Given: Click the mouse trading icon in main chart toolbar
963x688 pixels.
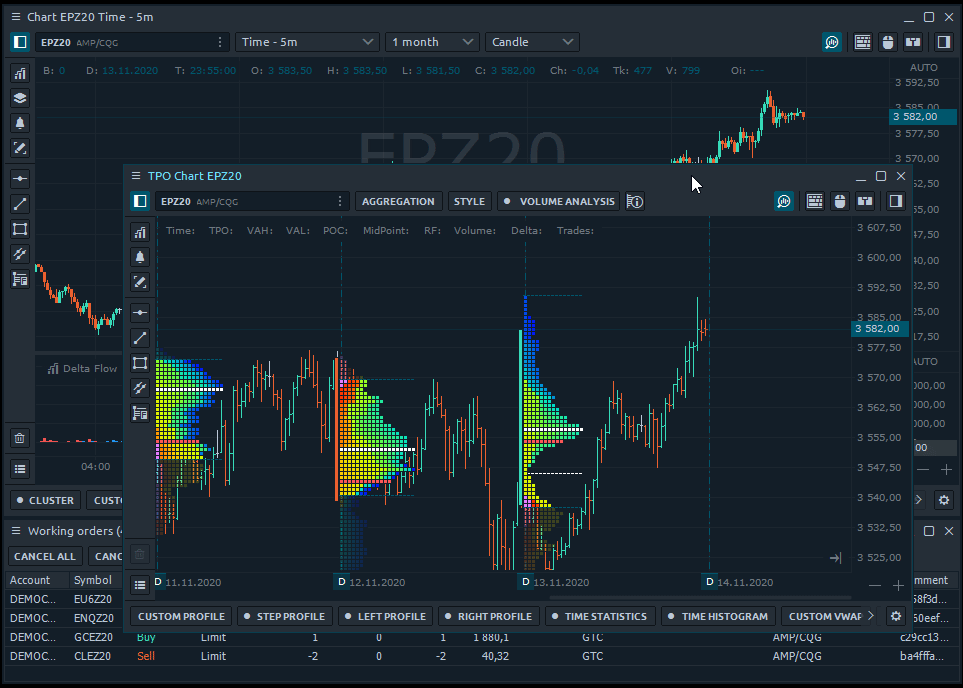Looking at the screenshot, I should 887,42.
